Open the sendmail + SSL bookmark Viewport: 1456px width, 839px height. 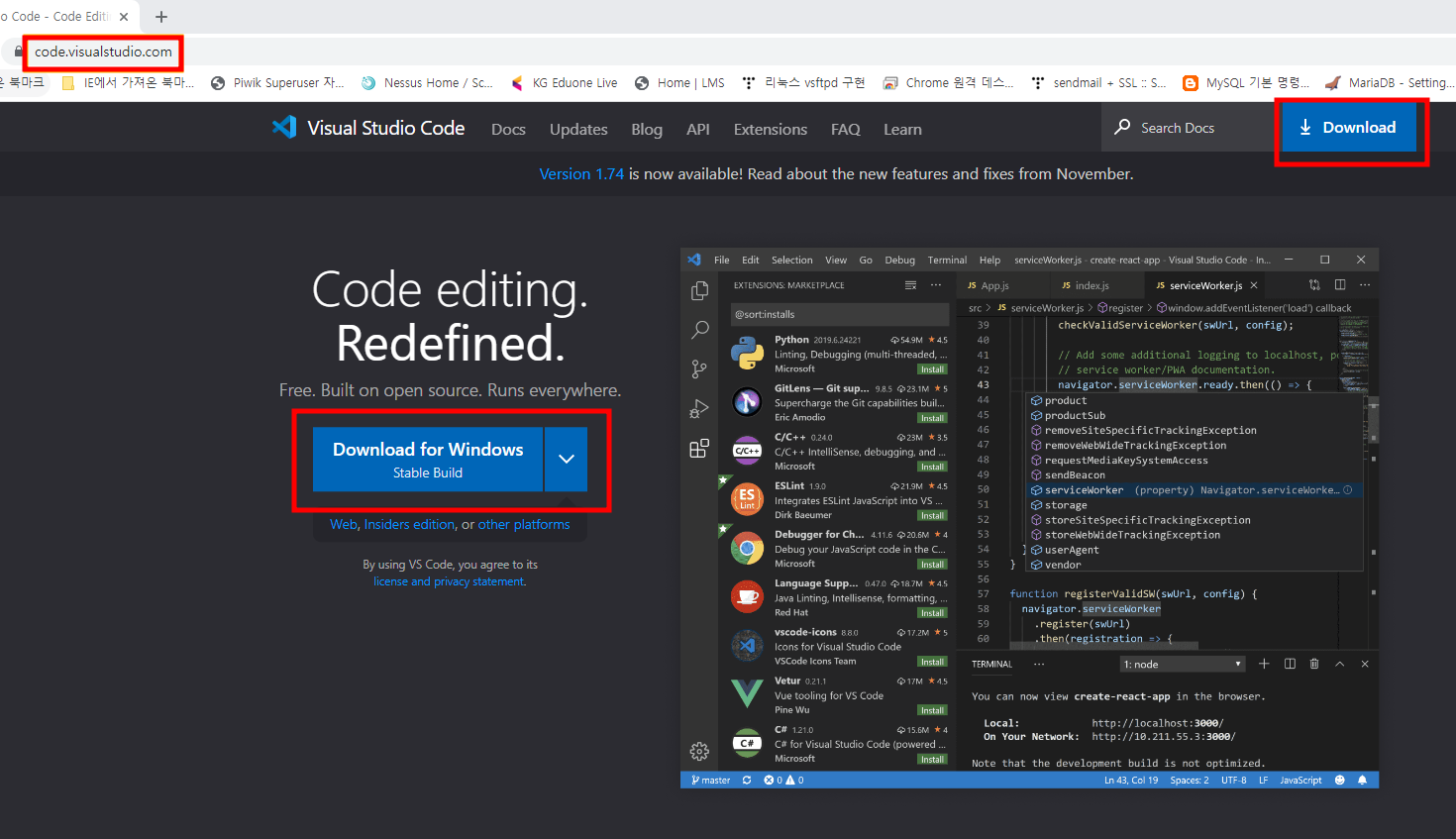(x=1098, y=83)
